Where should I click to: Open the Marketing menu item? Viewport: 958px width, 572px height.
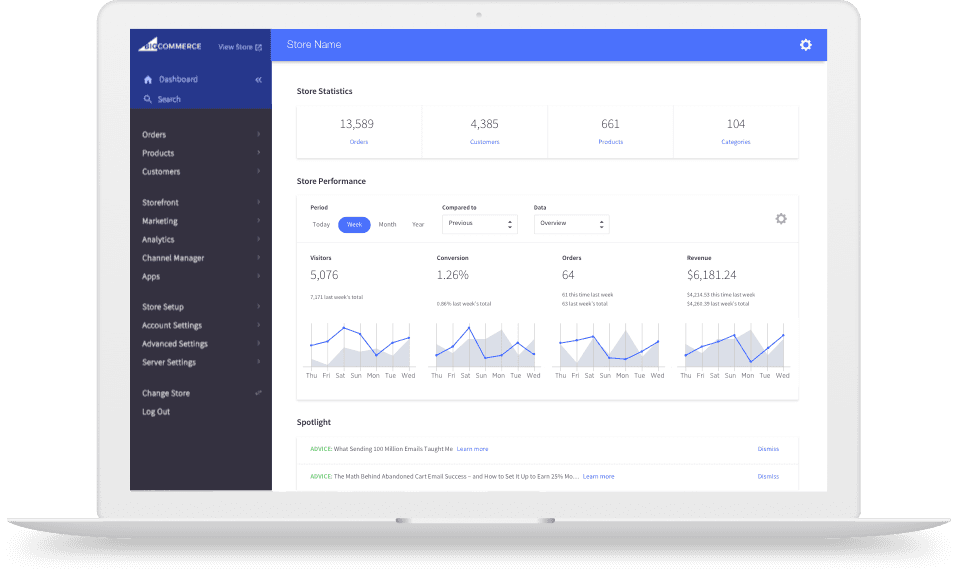click(160, 221)
